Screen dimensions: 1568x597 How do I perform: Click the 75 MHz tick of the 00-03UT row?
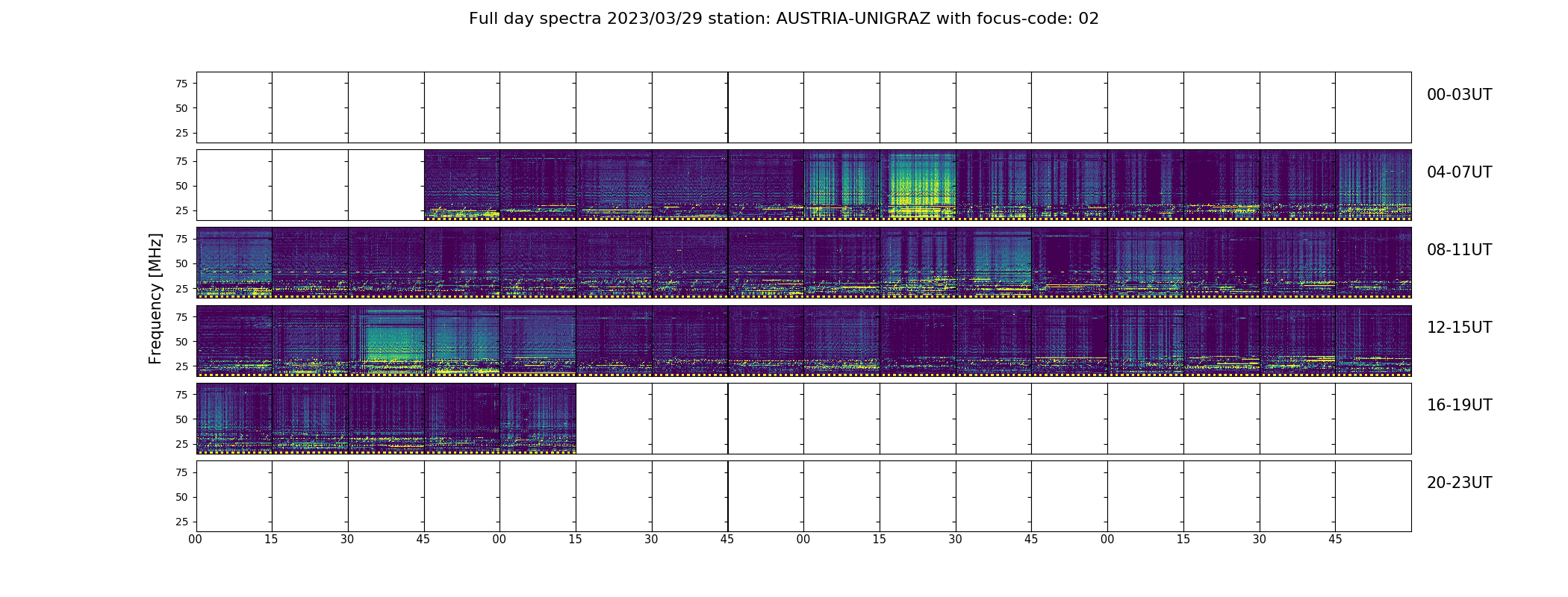tap(181, 84)
